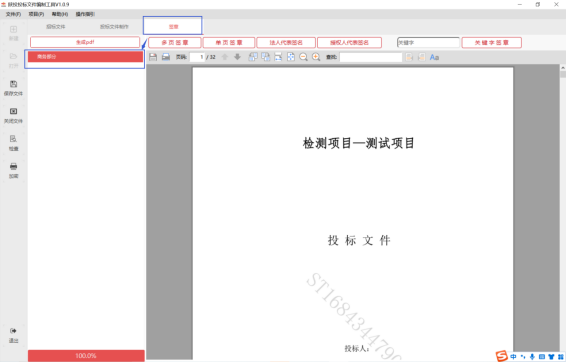Viewport: 566px width, 362px height.
Task: Click the PDF viewer print icon
Action: click(x=166, y=57)
